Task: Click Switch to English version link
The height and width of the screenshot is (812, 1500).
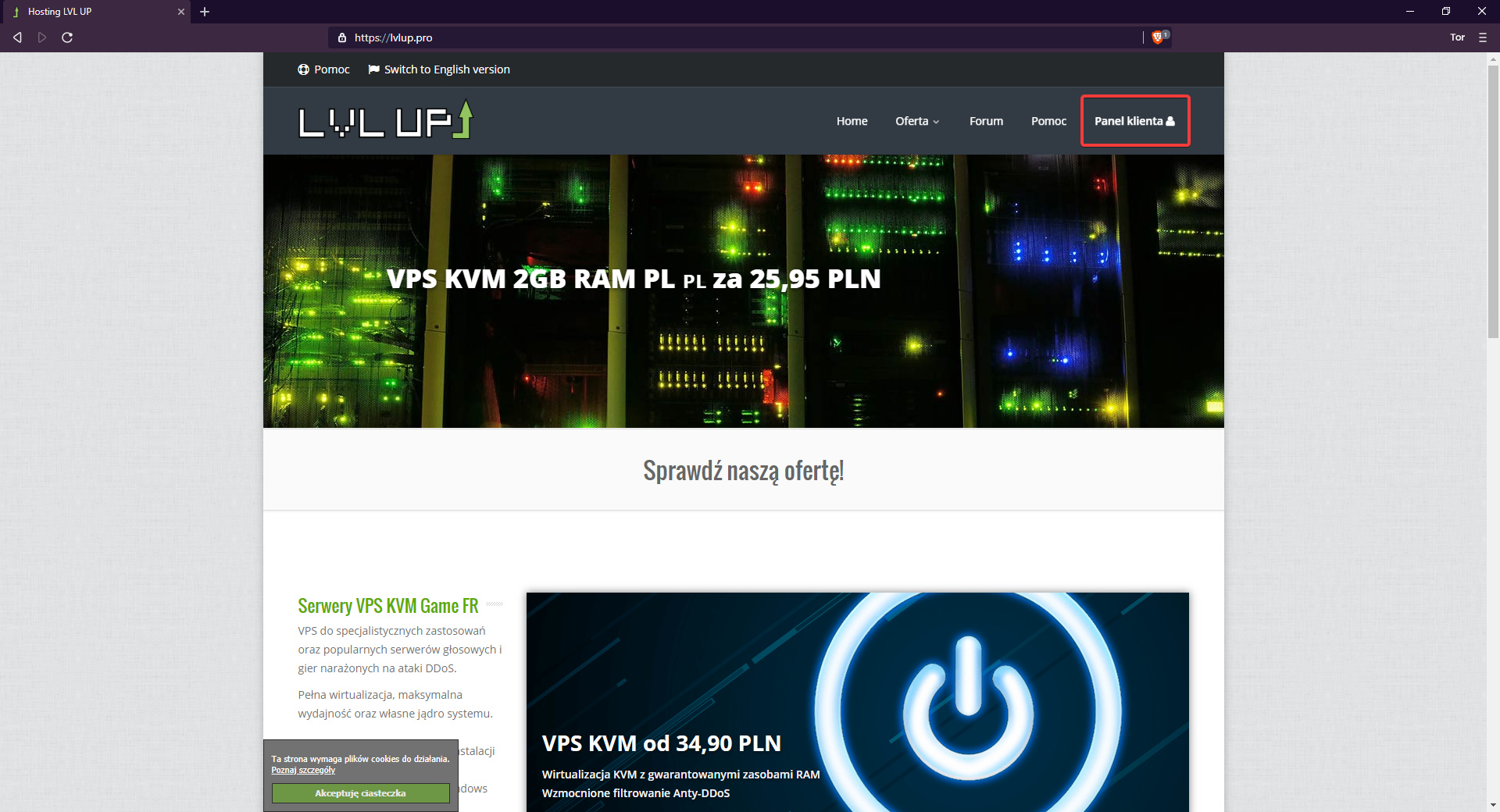Action: click(446, 69)
